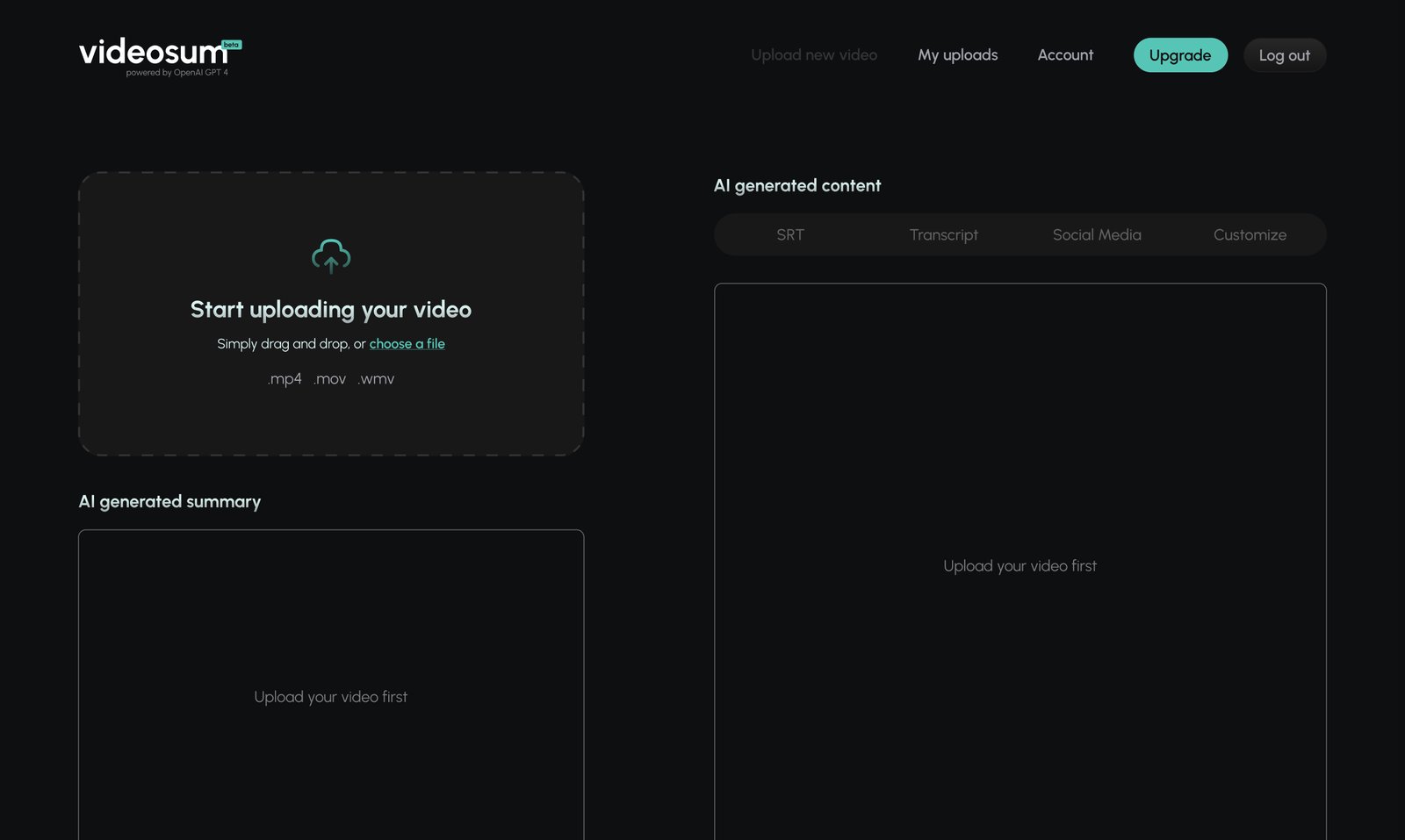
Task: Open the Account page
Action: pos(1065,54)
